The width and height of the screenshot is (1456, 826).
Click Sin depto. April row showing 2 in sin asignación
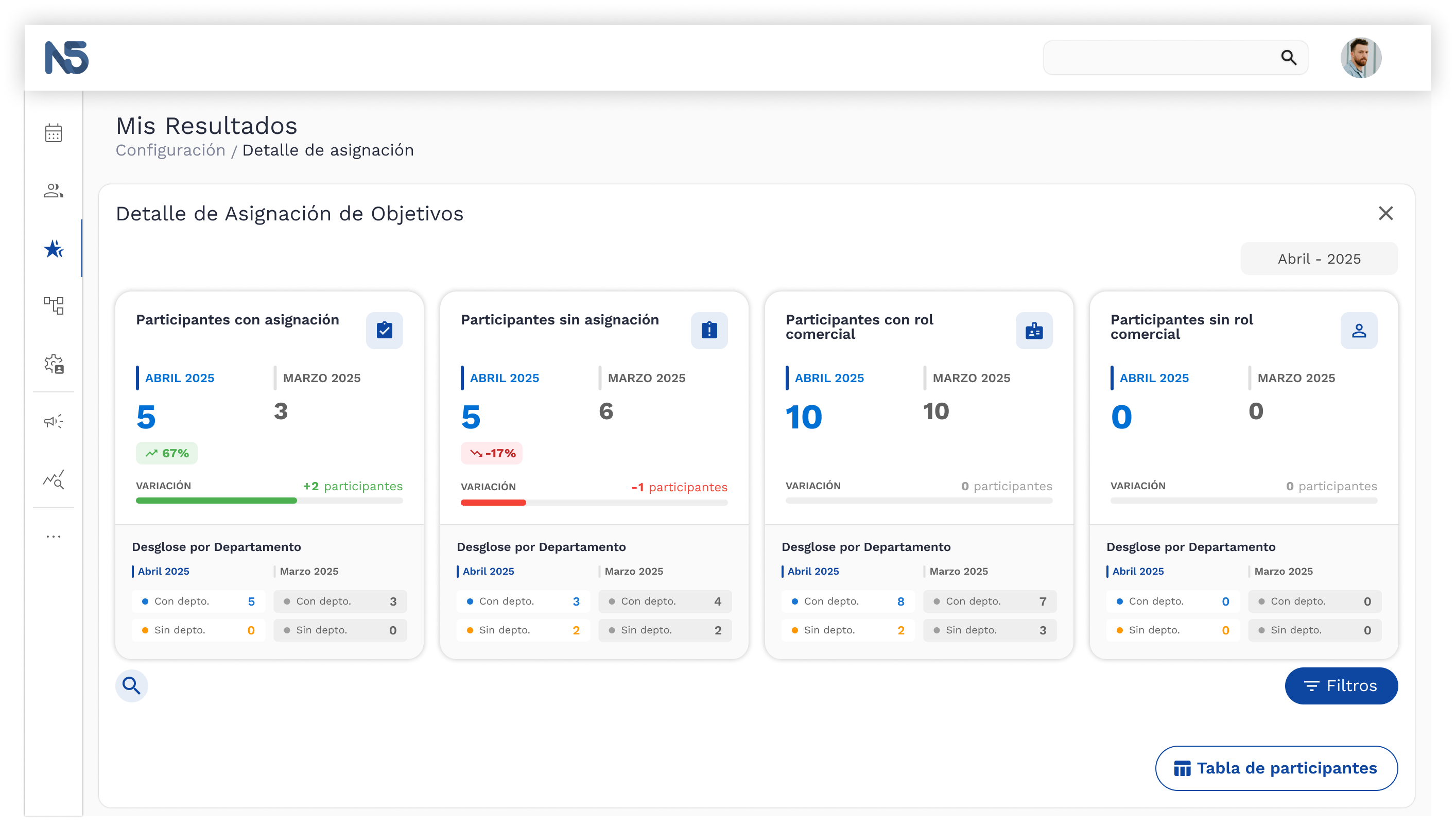(523, 630)
